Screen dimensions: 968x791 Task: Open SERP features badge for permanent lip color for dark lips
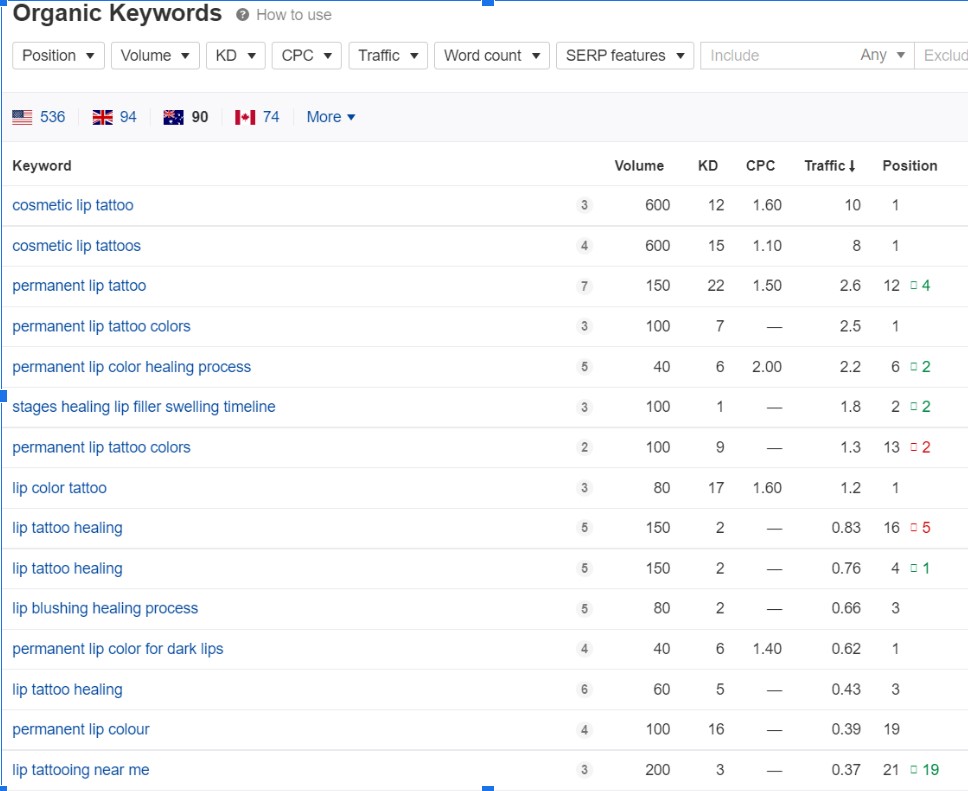[x=584, y=649]
